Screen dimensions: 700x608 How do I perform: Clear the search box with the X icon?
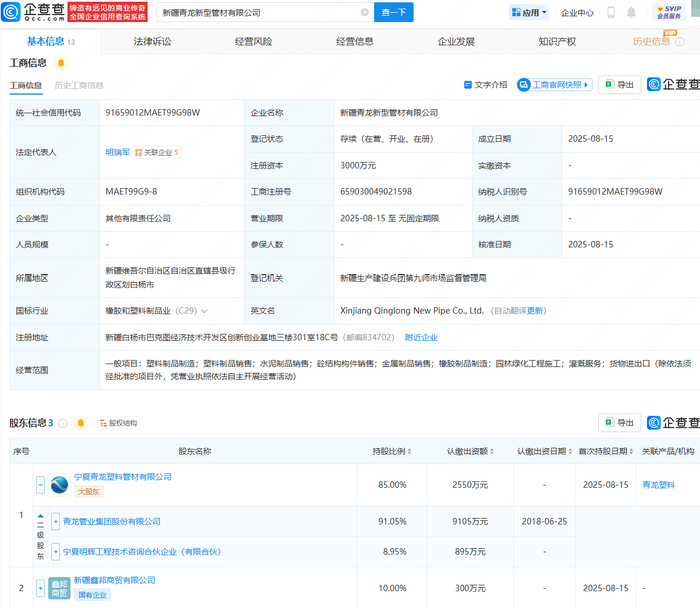click(x=365, y=12)
